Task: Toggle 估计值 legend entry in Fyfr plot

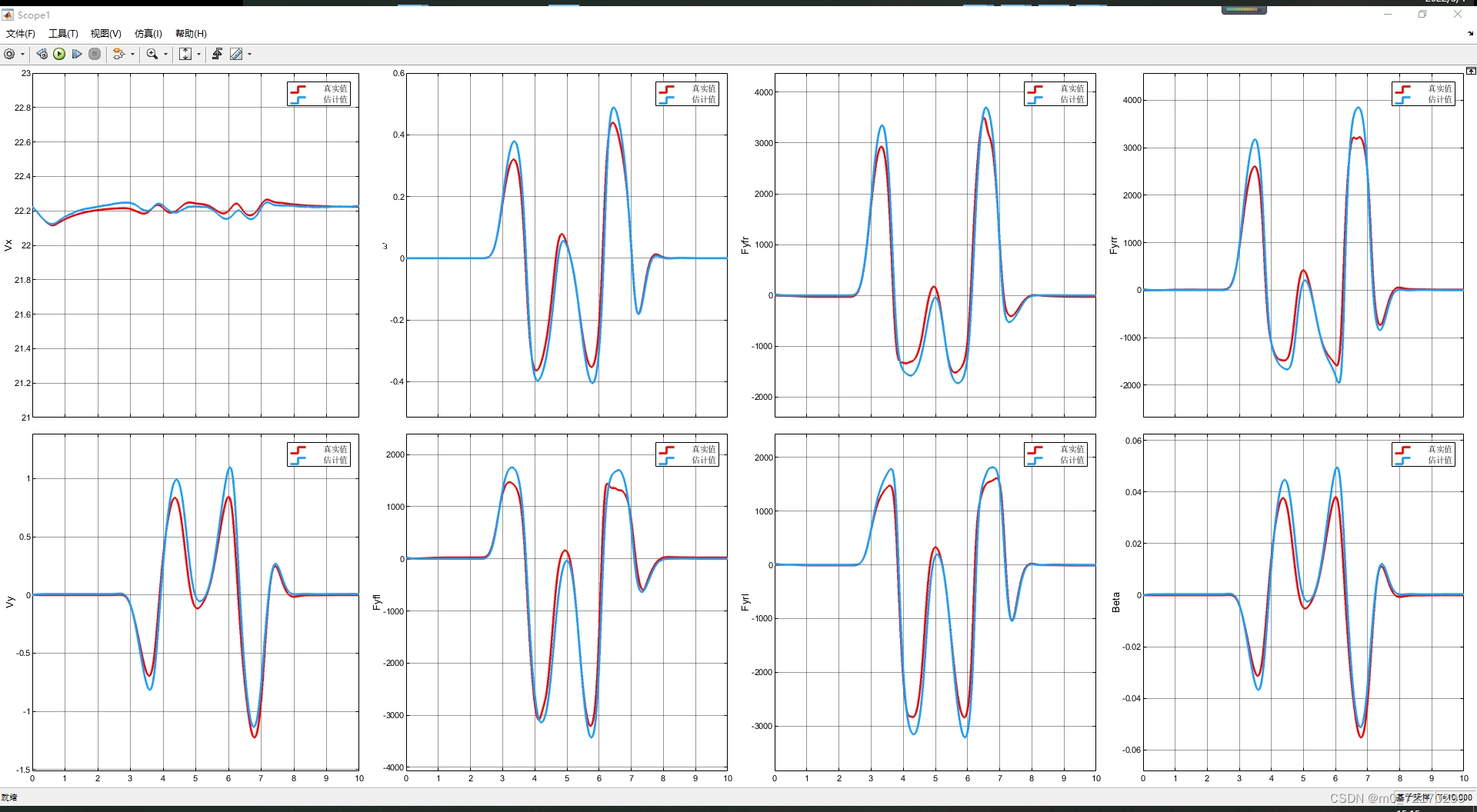Action: [x=1072, y=99]
